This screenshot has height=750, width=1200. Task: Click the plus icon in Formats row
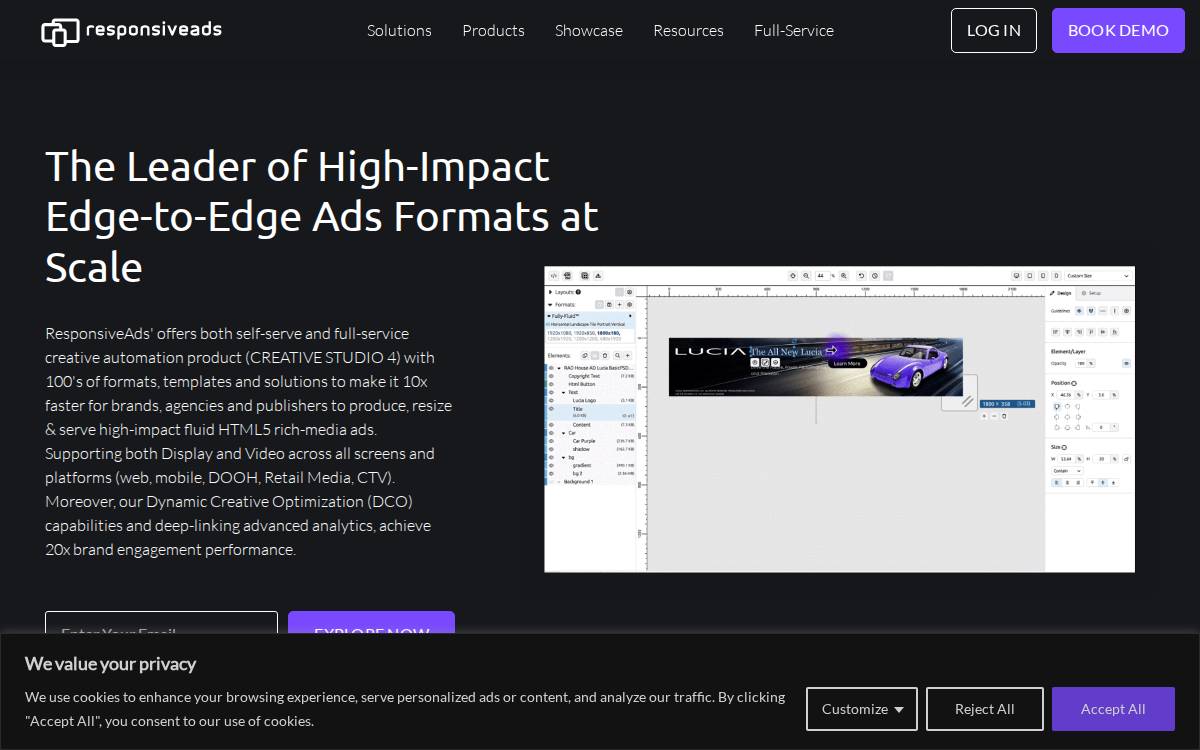pyautogui.click(x=619, y=304)
